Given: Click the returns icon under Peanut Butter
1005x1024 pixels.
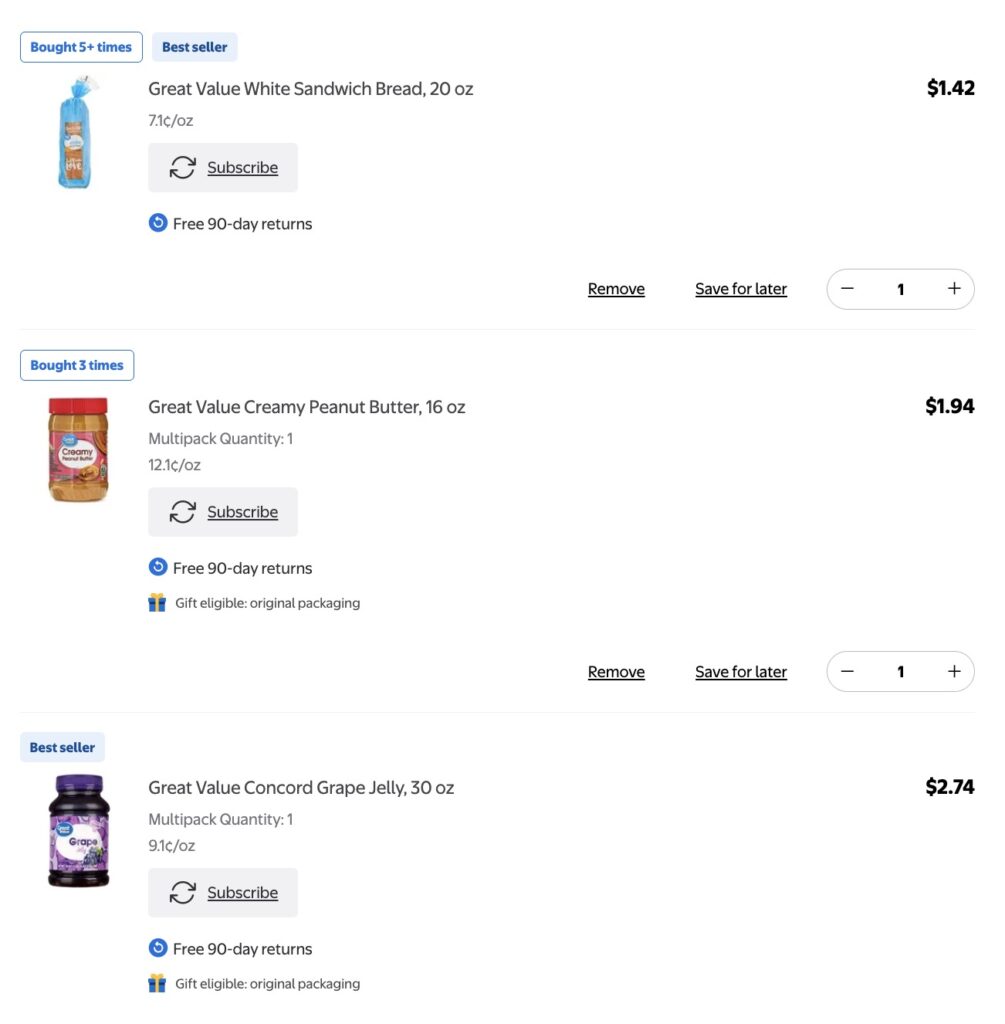Looking at the screenshot, I should (157, 567).
